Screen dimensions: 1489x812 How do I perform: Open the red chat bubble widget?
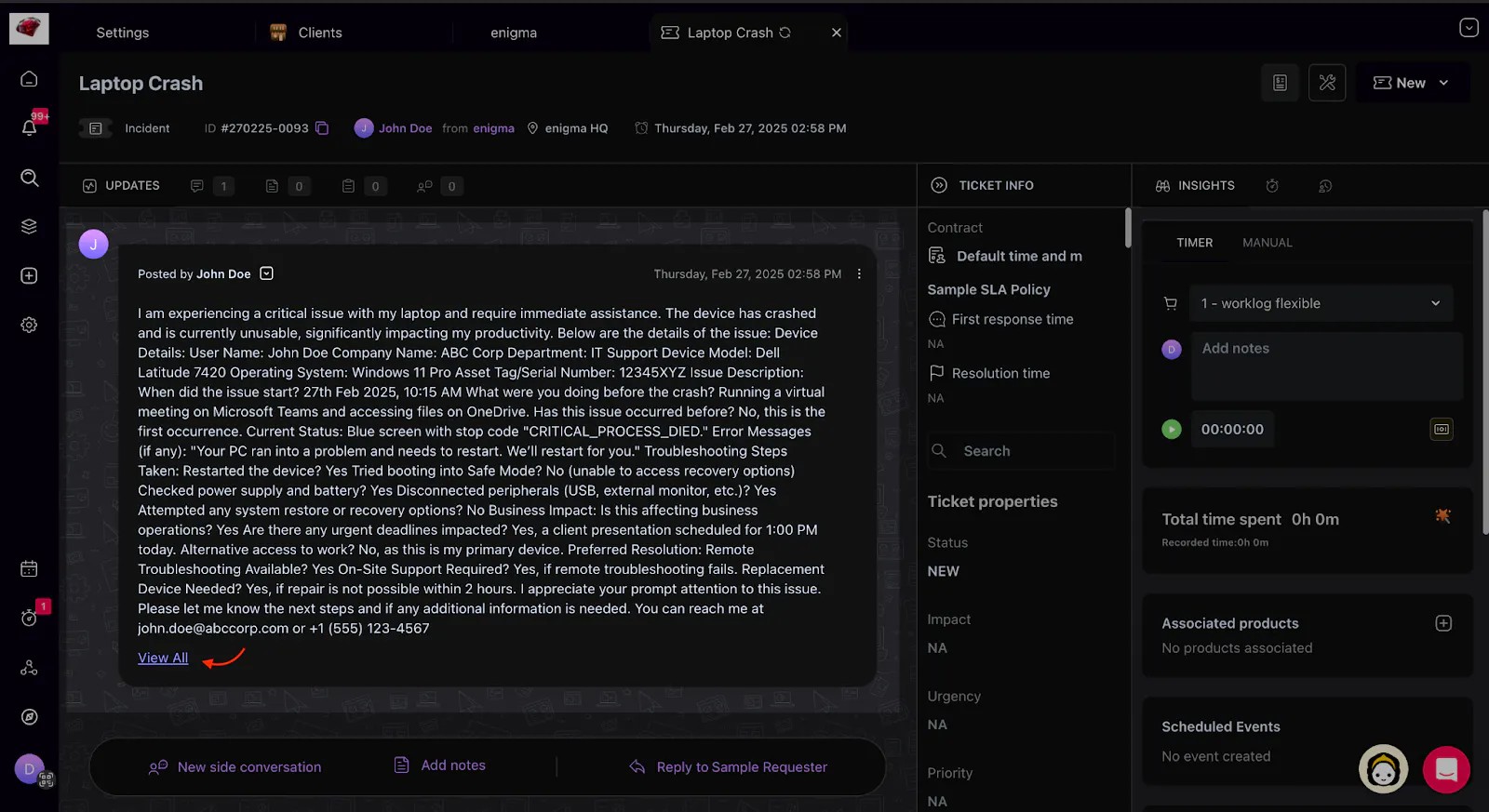[x=1446, y=769]
